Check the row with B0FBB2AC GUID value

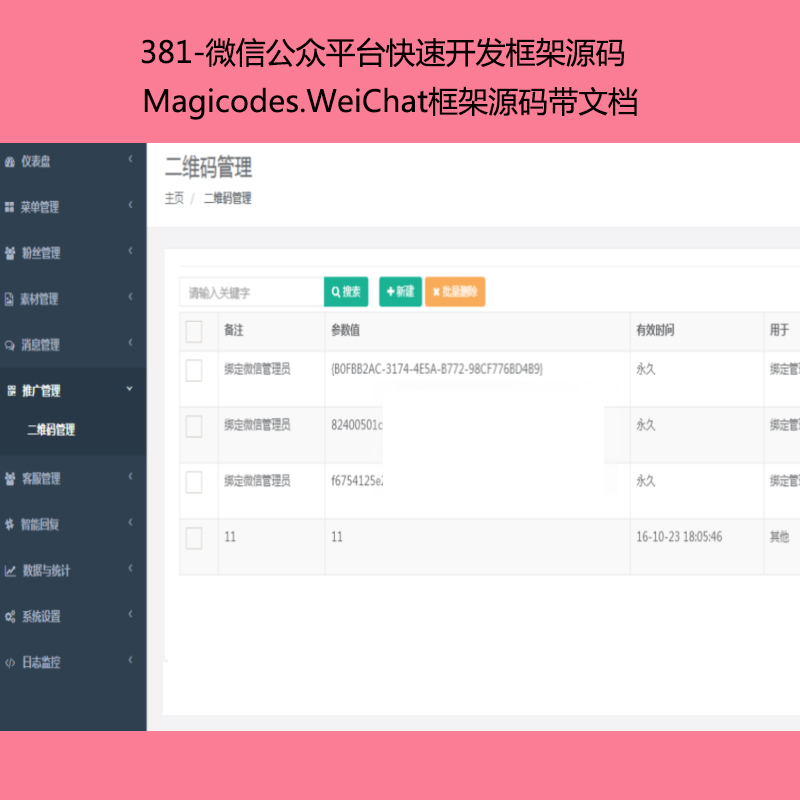[194, 370]
